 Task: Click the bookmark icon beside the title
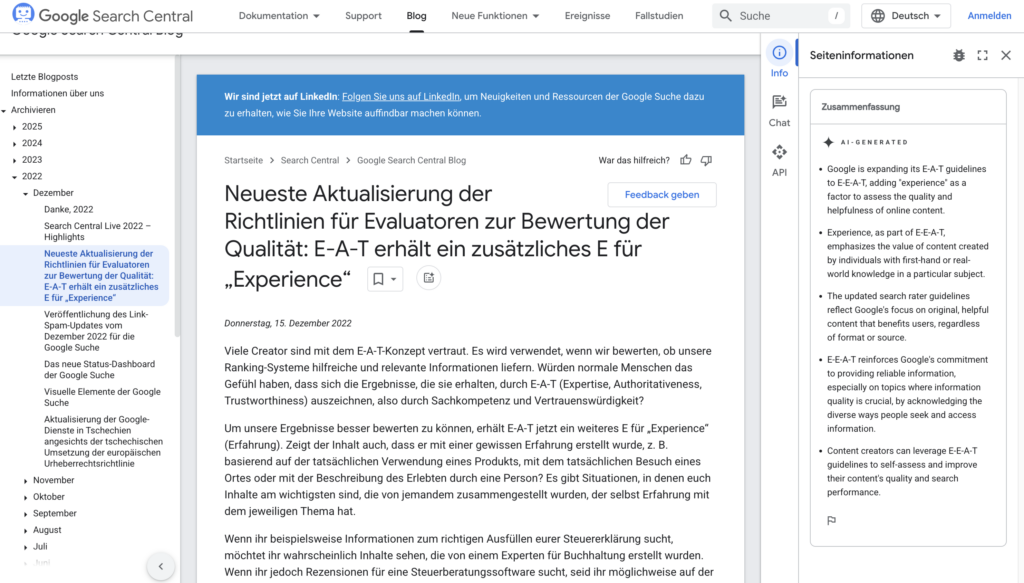378,279
